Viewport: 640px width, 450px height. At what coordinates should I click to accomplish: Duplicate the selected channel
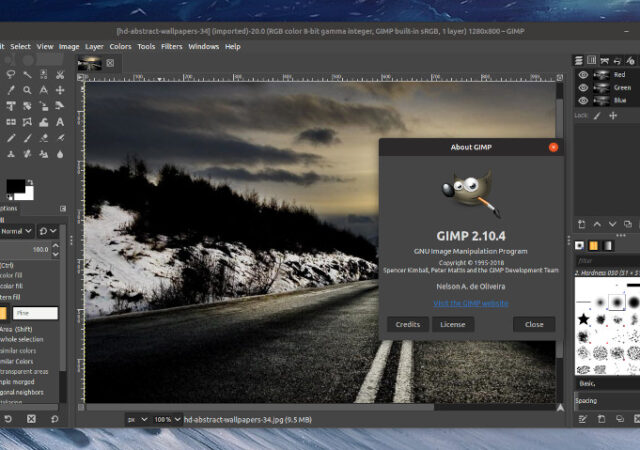coord(628,224)
